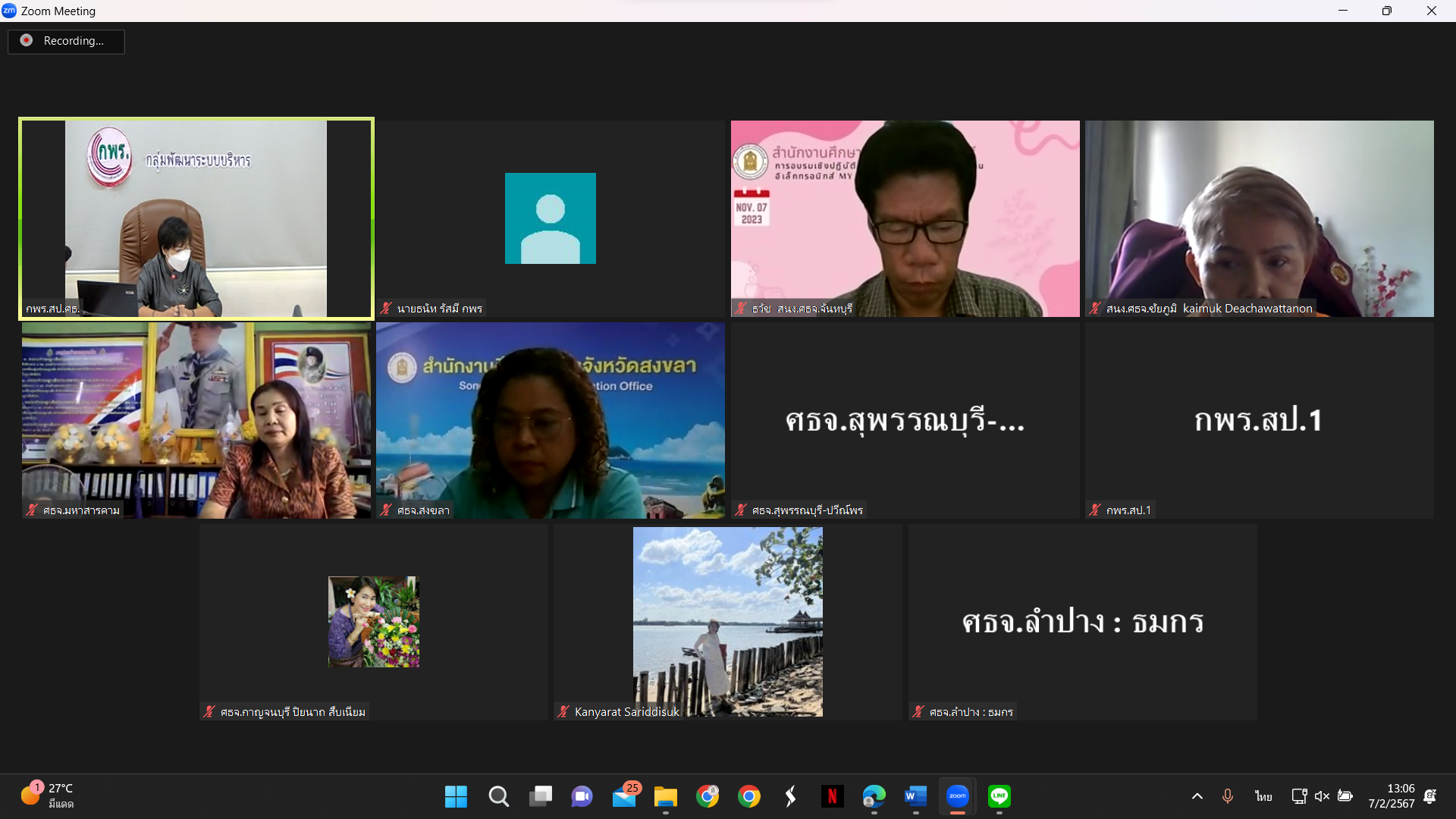Image resolution: width=1456 pixels, height=819 pixels.
Task: Toggle microphone icon in system tray
Action: pyautogui.click(x=1228, y=796)
